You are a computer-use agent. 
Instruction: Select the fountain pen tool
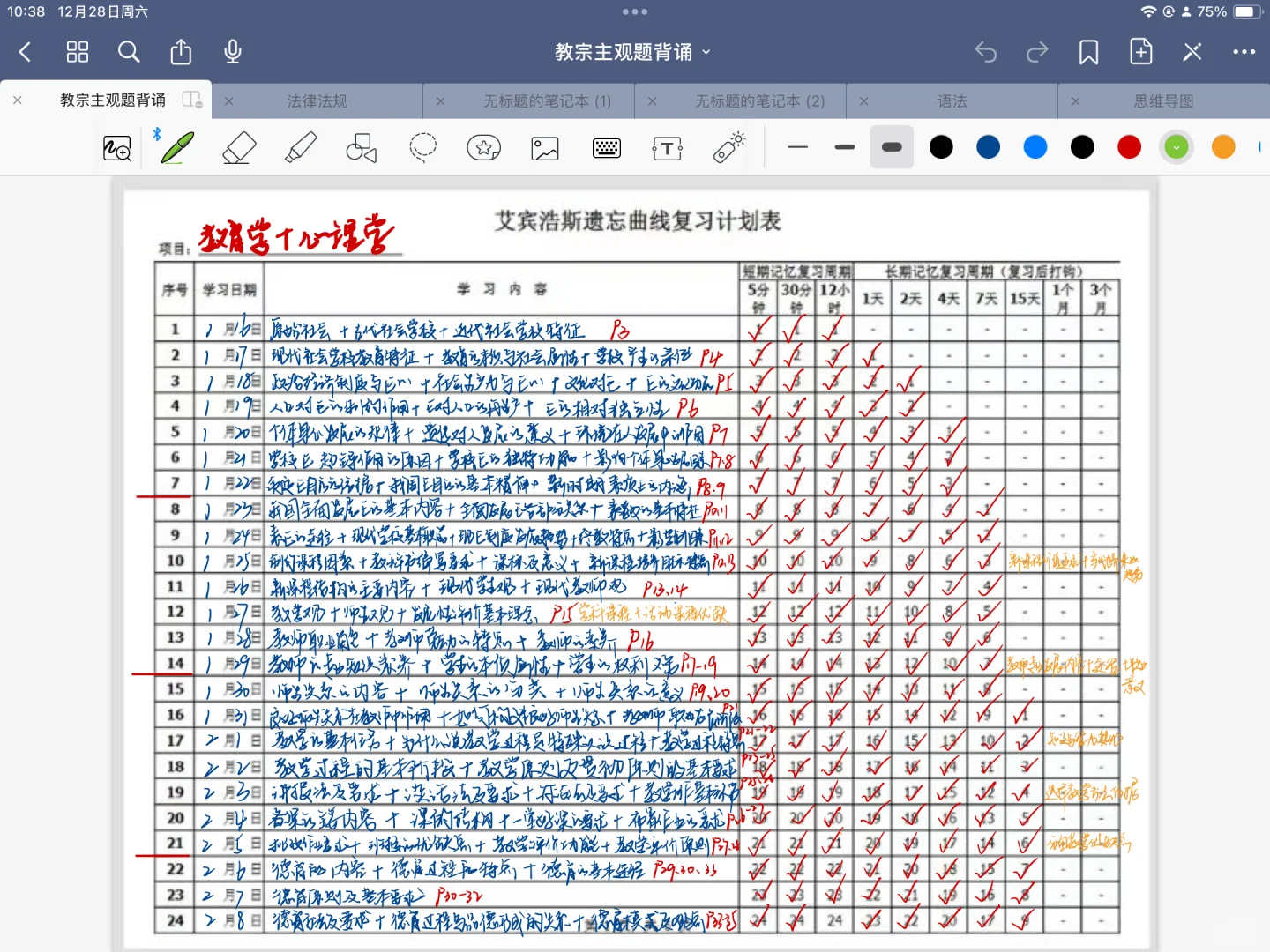click(176, 147)
